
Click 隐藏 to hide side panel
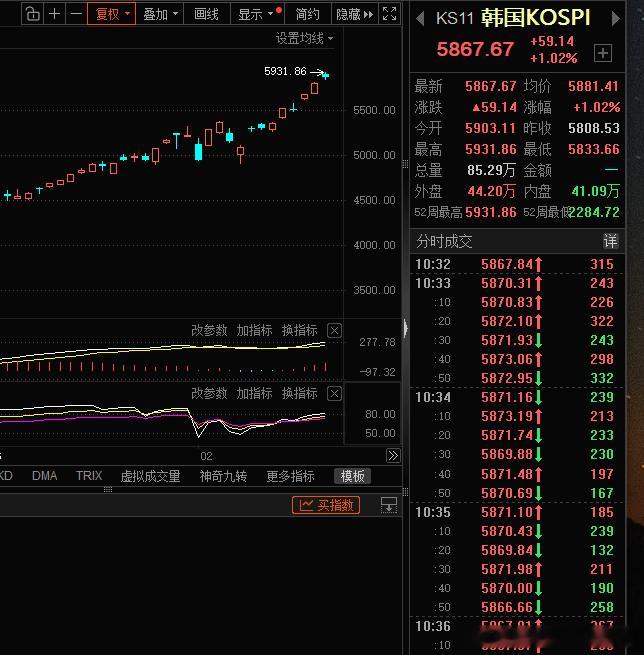pyautogui.click(x=354, y=14)
